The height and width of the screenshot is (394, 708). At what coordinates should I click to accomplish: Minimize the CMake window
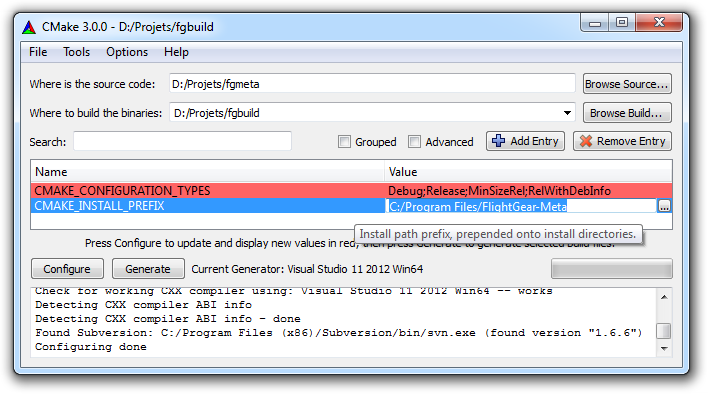pyautogui.click(x=595, y=23)
